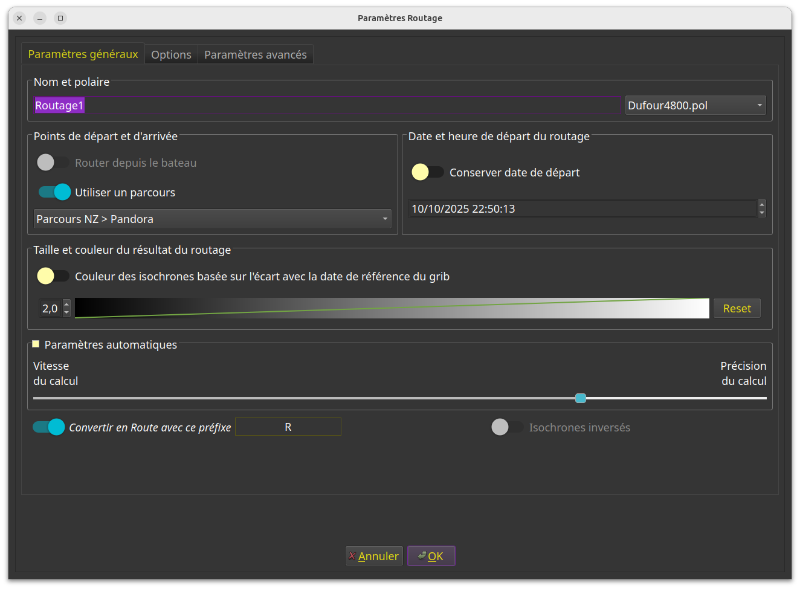Toggle isochrone color based on grib date
The height and width of the screenshot is (589, 800).
(x=53, y=276)
